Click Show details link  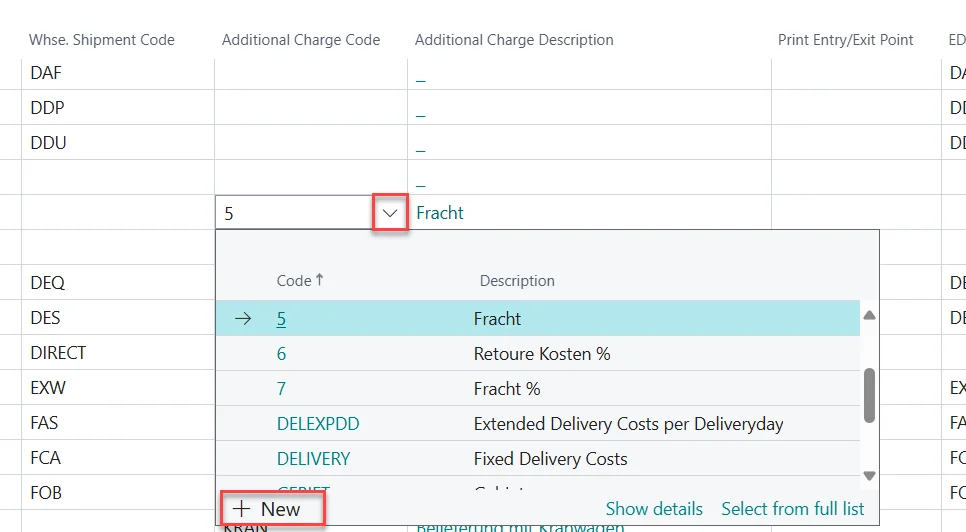654,509
